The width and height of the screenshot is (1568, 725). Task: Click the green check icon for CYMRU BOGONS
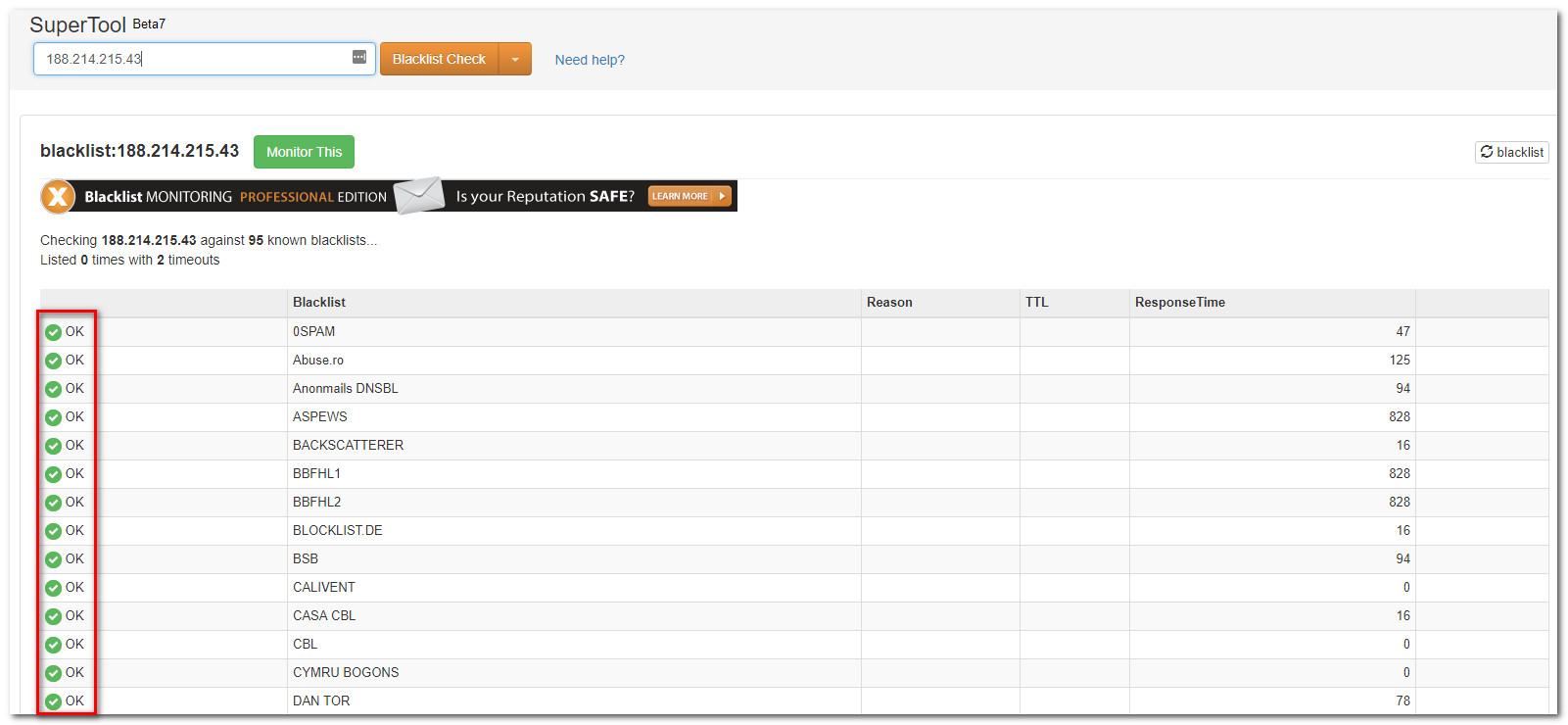(x=53, y=673)
